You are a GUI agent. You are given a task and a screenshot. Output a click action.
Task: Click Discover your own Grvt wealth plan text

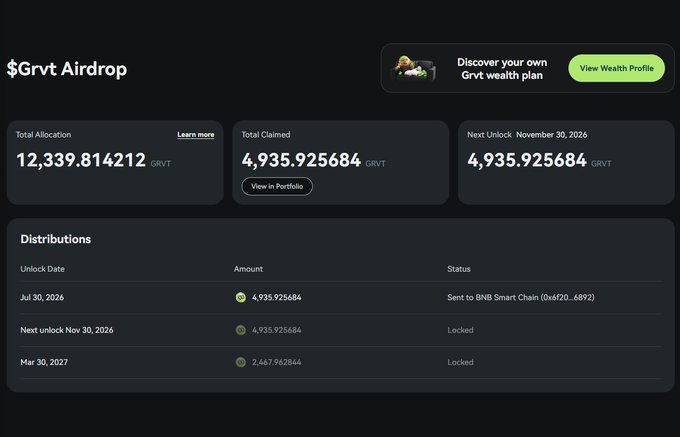pos(502,68)
